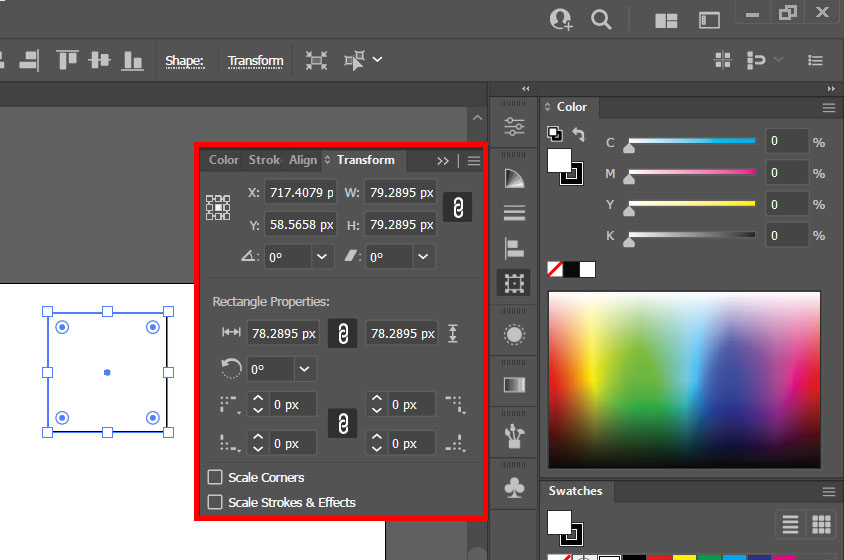Screen dimensions: 844x560
Task: Toggle constrain width and height proportions link
Action: click(458, 207)
